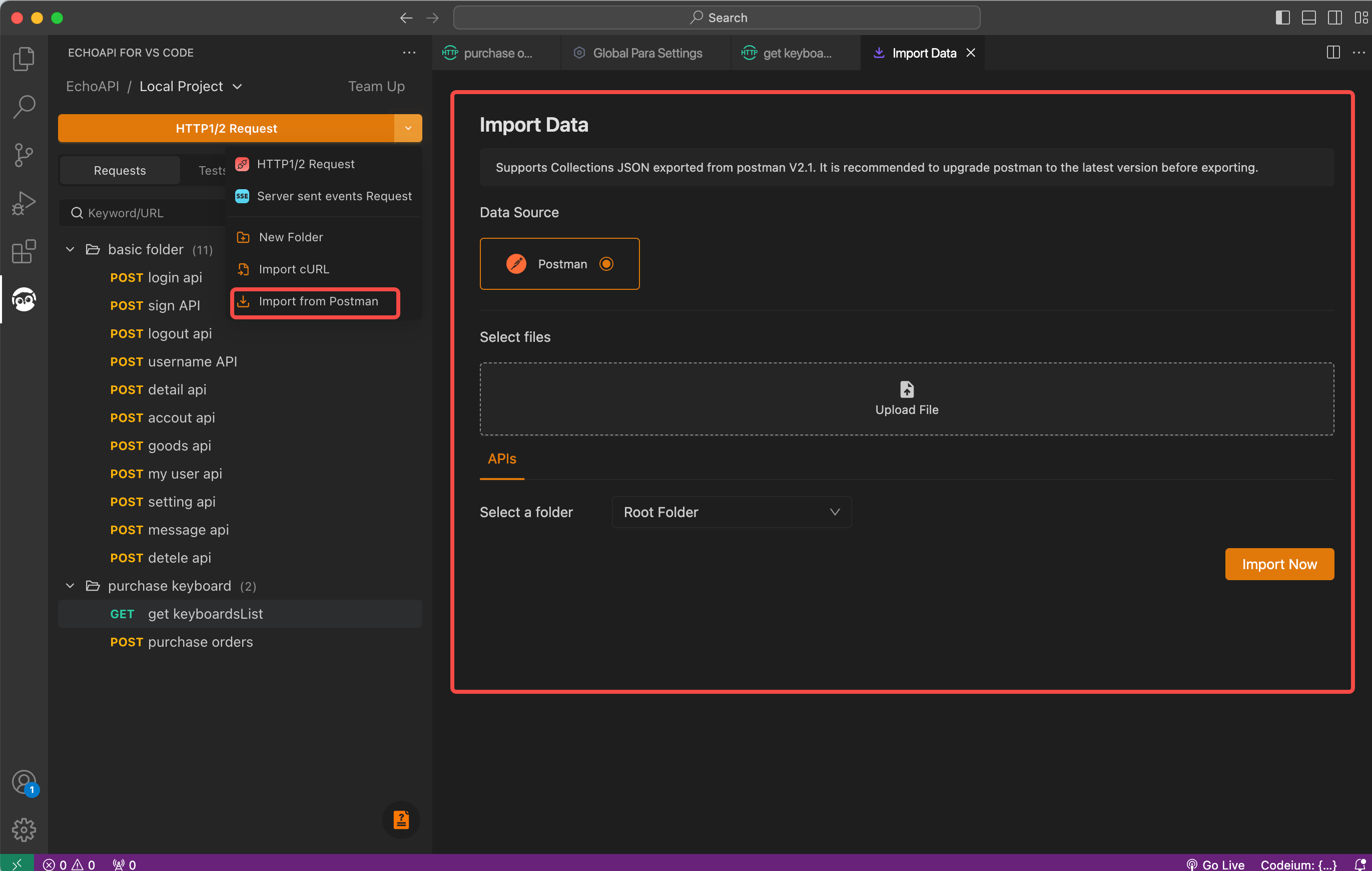
Task: Open the Search view in activity bar
Action: [x=24, y=107]
